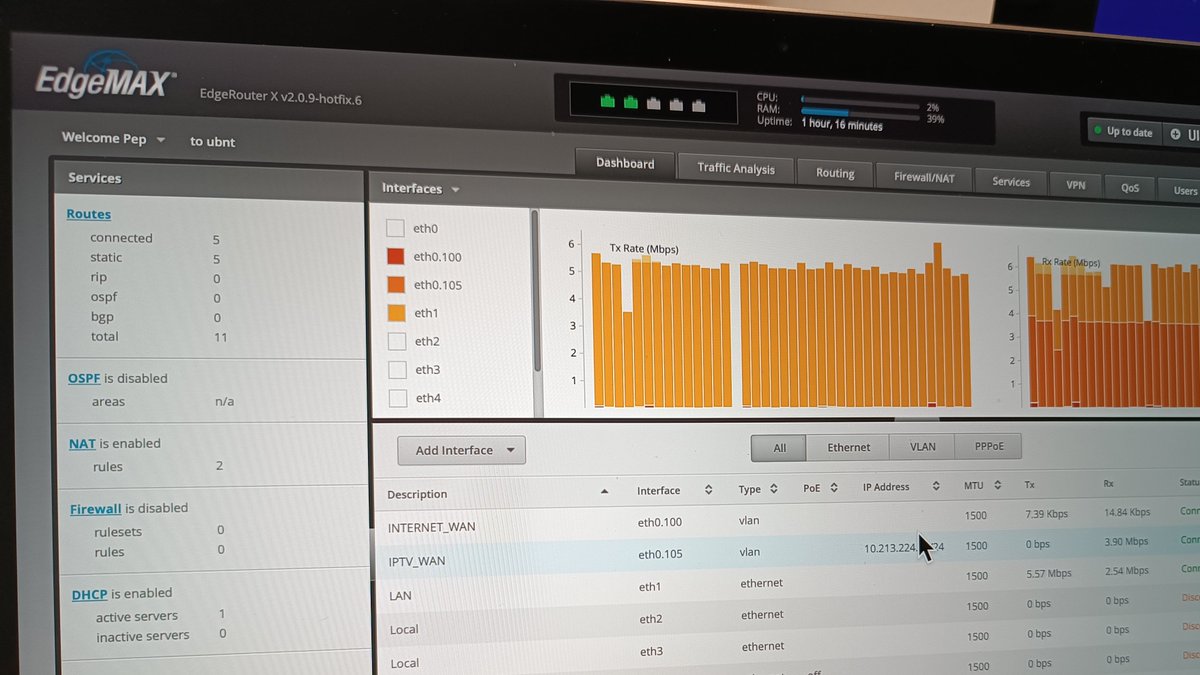Click the 5.57 Mbps Tx value
The image size is (1200, 675).
(x=1048, y=574)
